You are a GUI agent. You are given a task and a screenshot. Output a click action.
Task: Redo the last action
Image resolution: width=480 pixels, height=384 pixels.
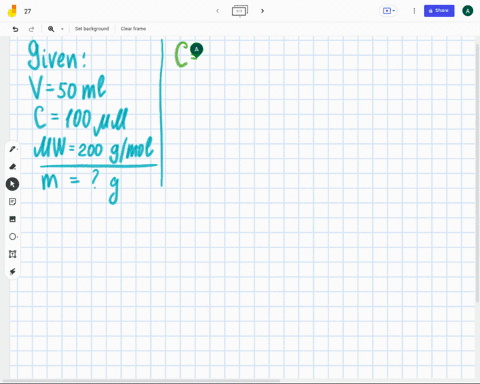31,29
